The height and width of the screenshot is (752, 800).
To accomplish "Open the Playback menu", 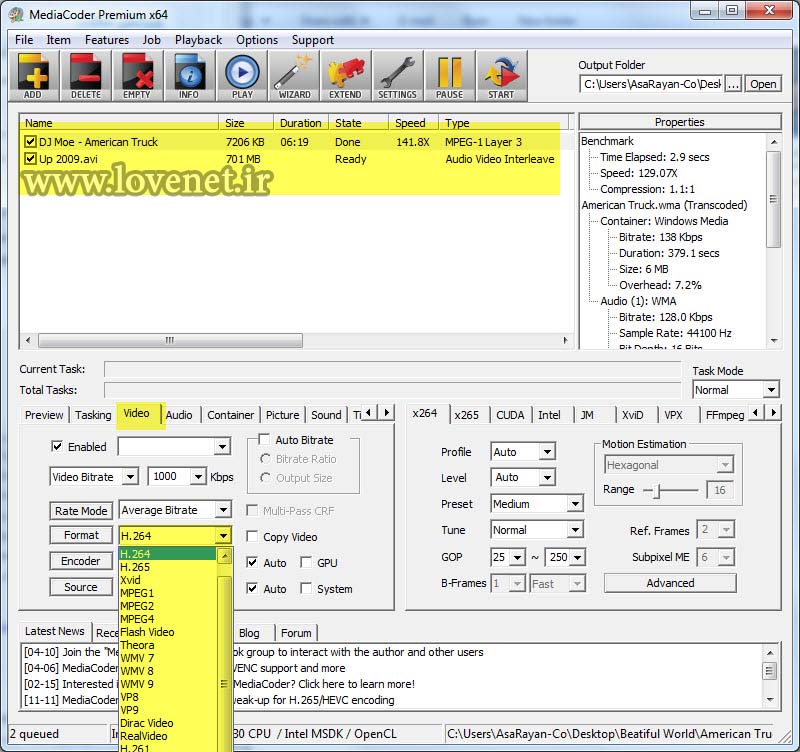I will pyautogui.click(x=198, y=40).
